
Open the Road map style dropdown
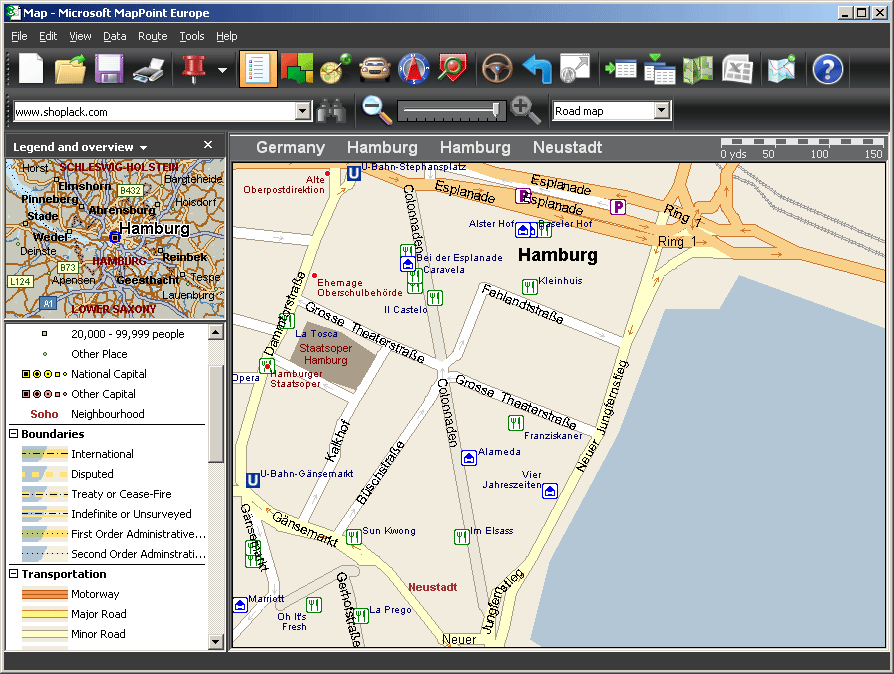pyautogui.click(x=661, y=110)
